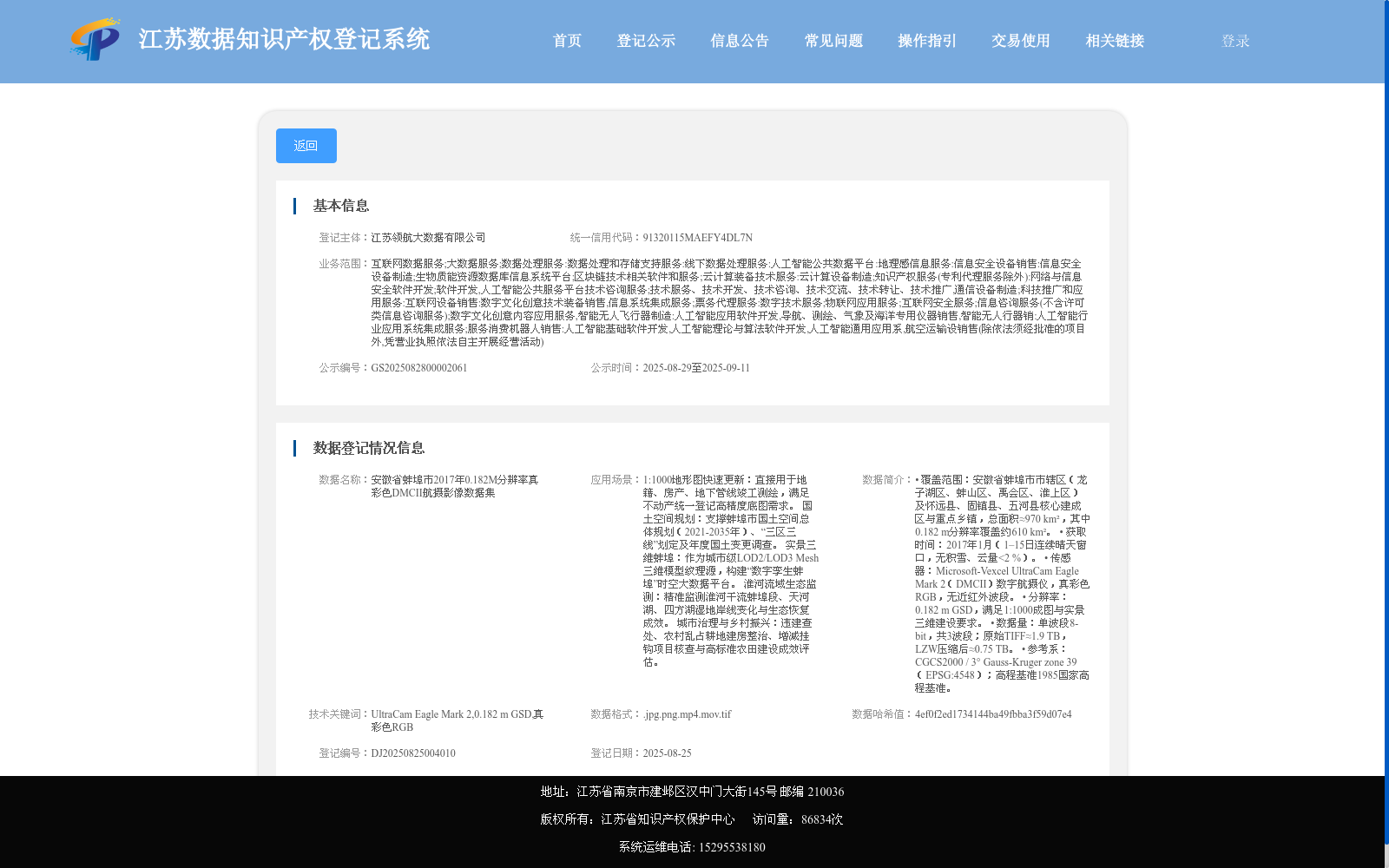This screenshot has height=868, width=1389.
Task: Select 常见问题 in the top navigation
Action: click(833, 41)
